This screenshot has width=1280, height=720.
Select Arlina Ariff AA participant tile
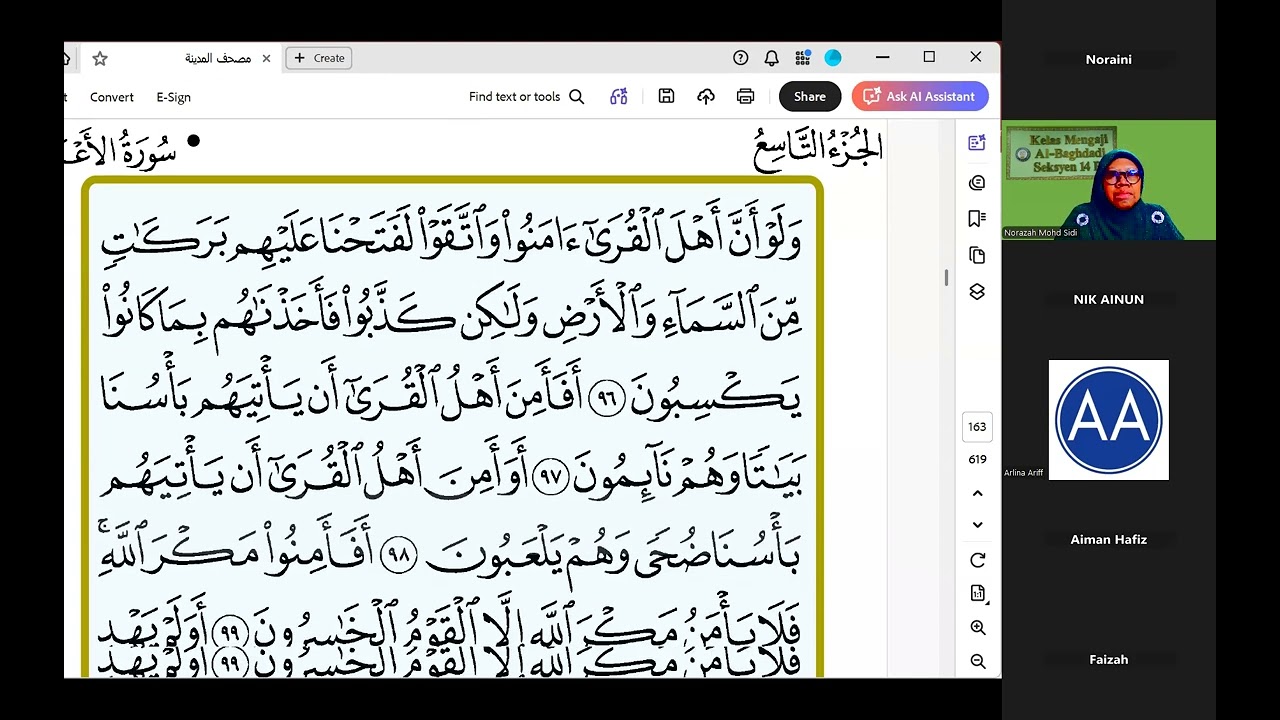point(1108,420)
